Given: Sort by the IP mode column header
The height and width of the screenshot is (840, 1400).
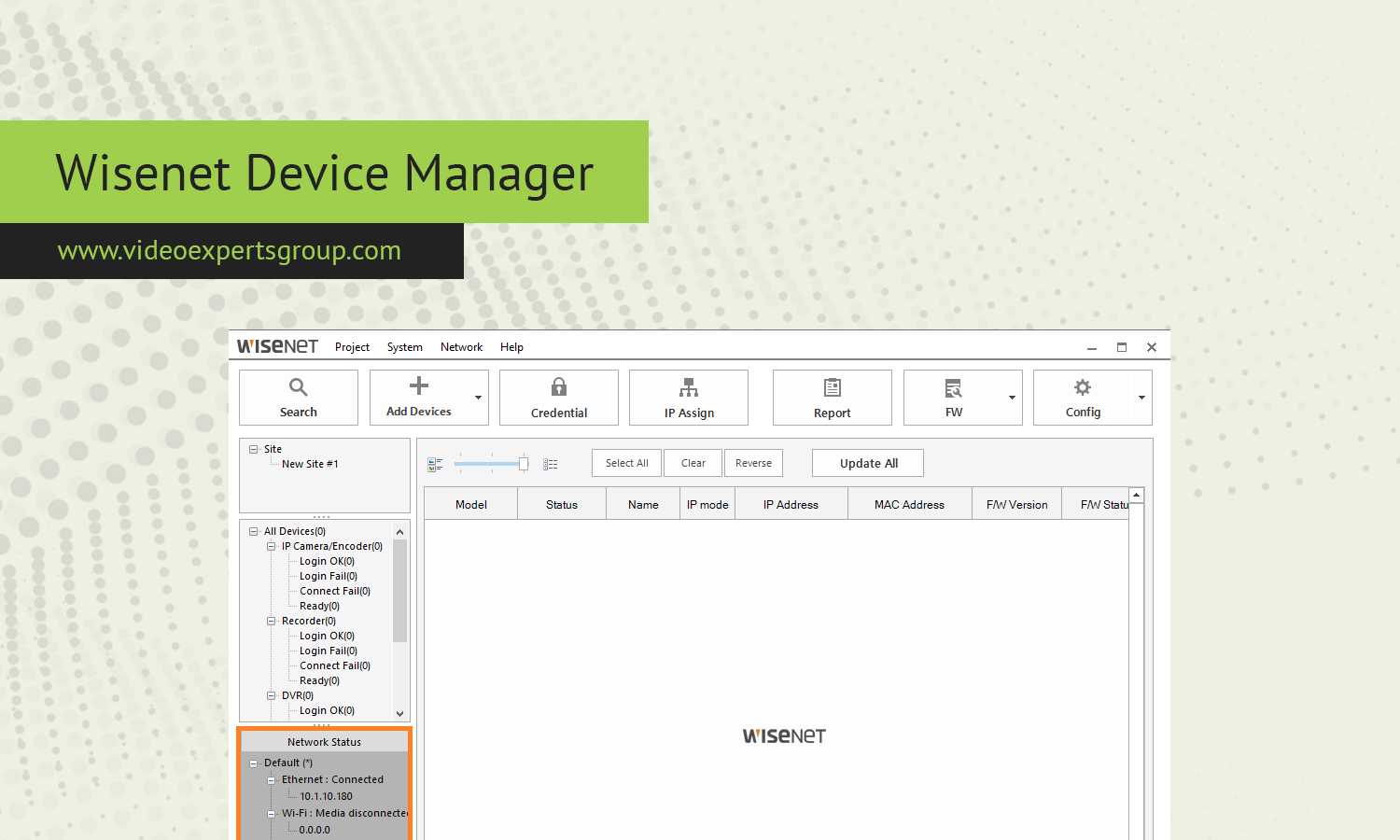Looking at the screenshot, I should [x=707, y=504].
